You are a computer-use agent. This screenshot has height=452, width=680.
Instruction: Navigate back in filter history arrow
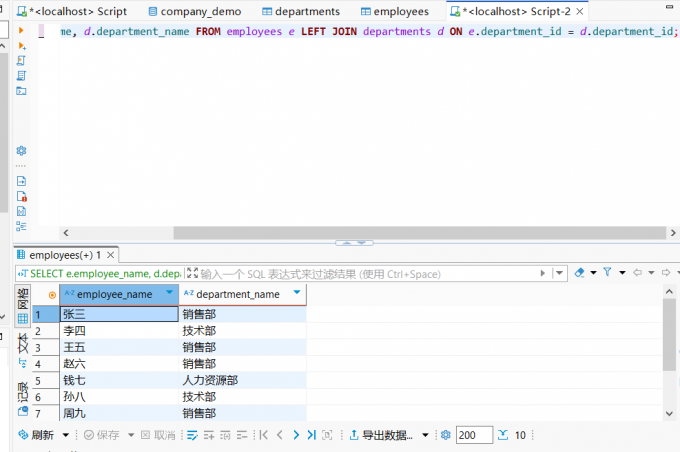[637, 273]
